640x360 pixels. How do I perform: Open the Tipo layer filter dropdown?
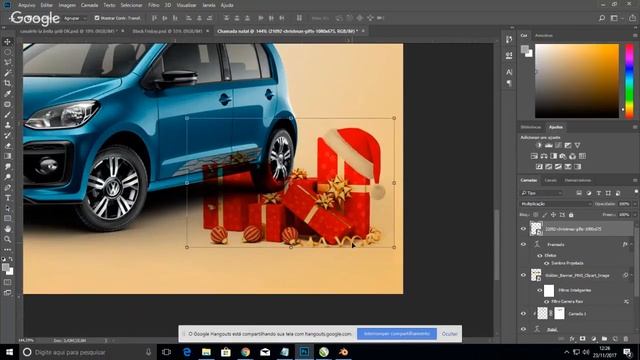pyautogui.click(x=542, y=193)
